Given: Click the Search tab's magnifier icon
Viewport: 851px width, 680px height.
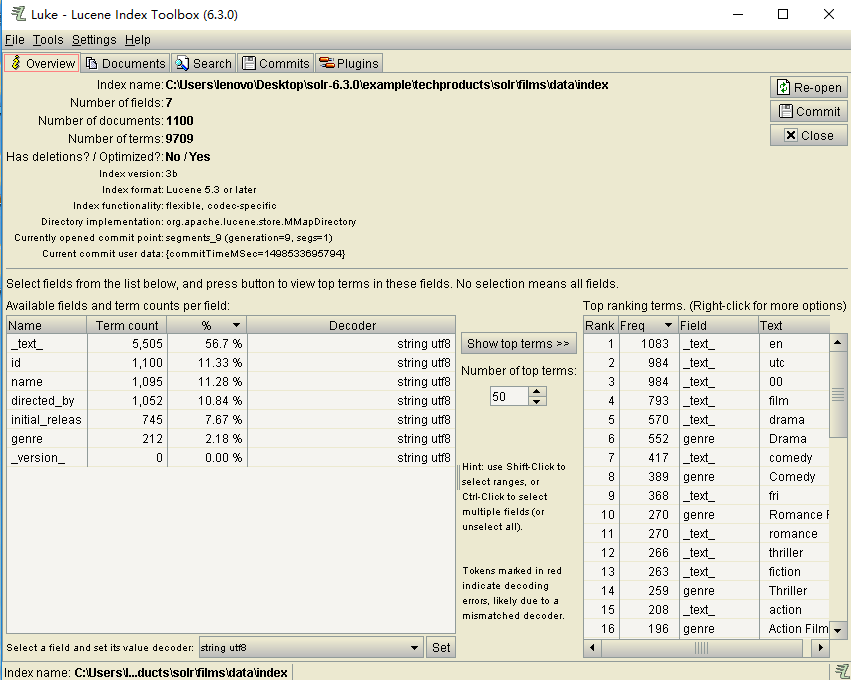Looking at the screenshot, I should [182, 63].
